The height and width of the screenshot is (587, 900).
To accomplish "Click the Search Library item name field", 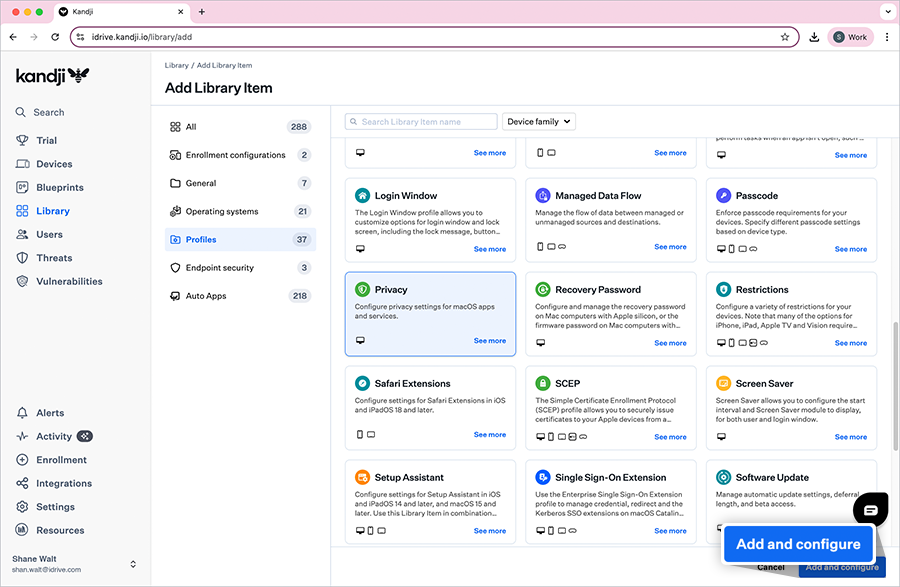I will coord(421,122).
